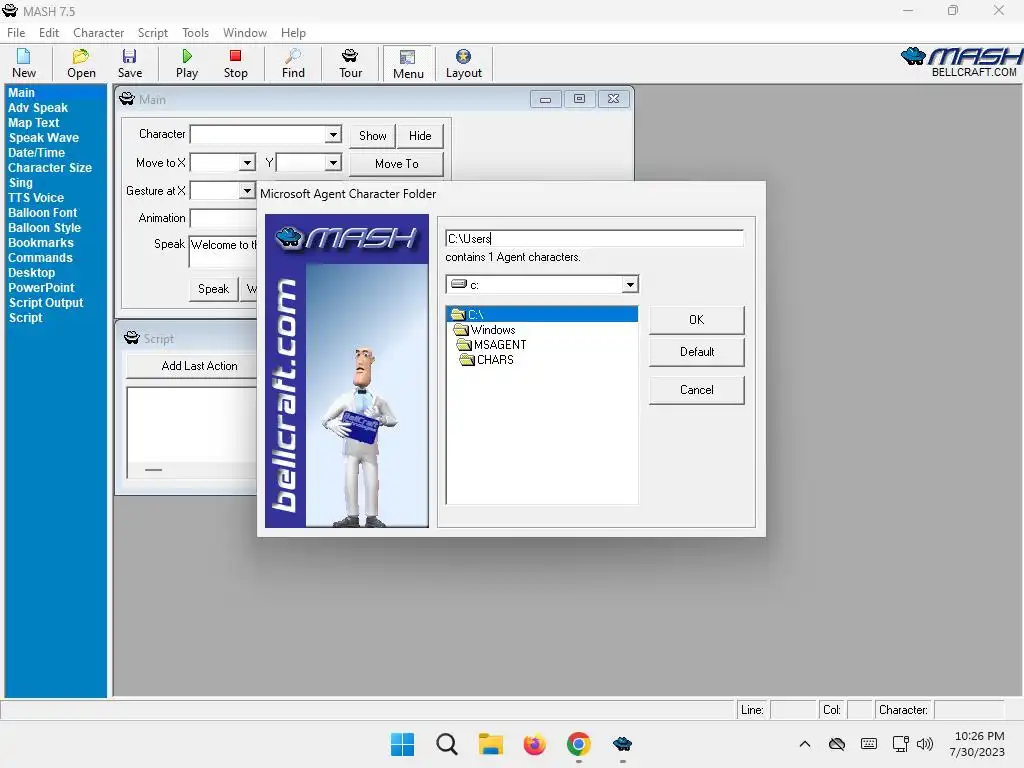This screenshot has width=1024, height=768.
Task: Open a script with the Open toolbar icon
Action: [81, 63]
